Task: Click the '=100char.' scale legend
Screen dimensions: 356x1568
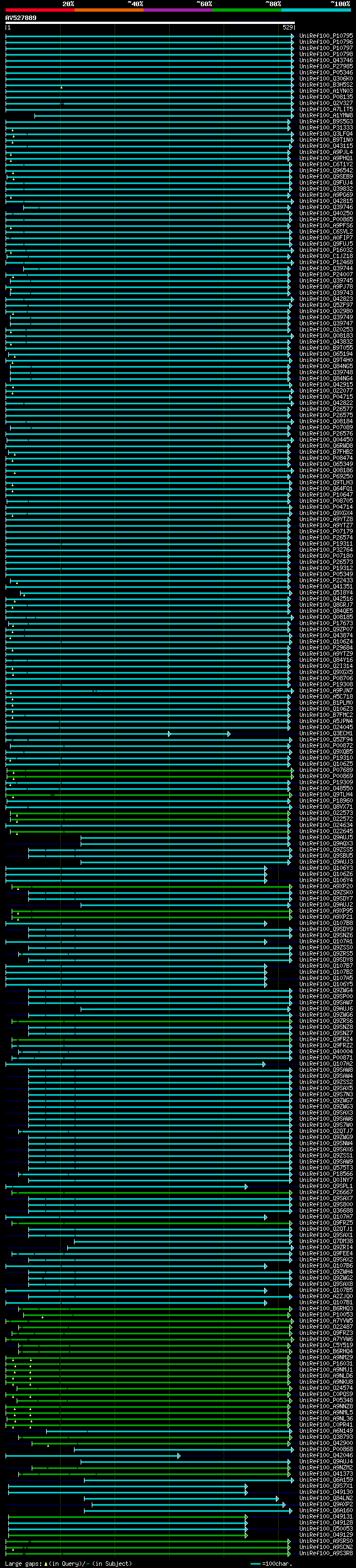Action: (x=271, y=1564)
